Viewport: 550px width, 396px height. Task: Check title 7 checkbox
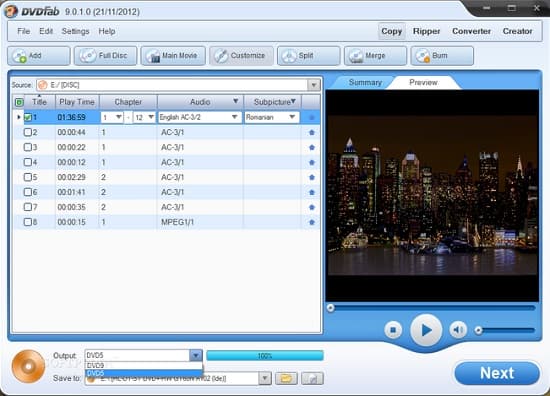(x=27, y=207)
